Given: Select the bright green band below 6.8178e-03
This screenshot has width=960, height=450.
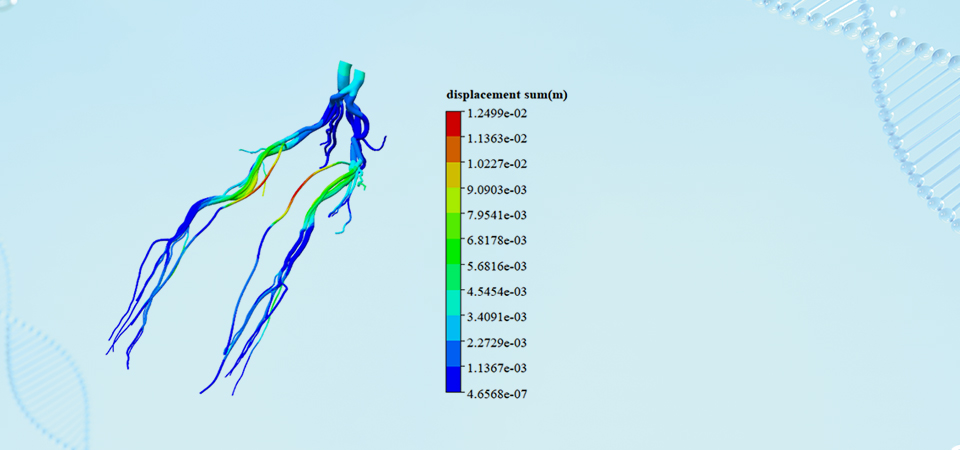Looking at the screenshot, I should tap(453, 253).
